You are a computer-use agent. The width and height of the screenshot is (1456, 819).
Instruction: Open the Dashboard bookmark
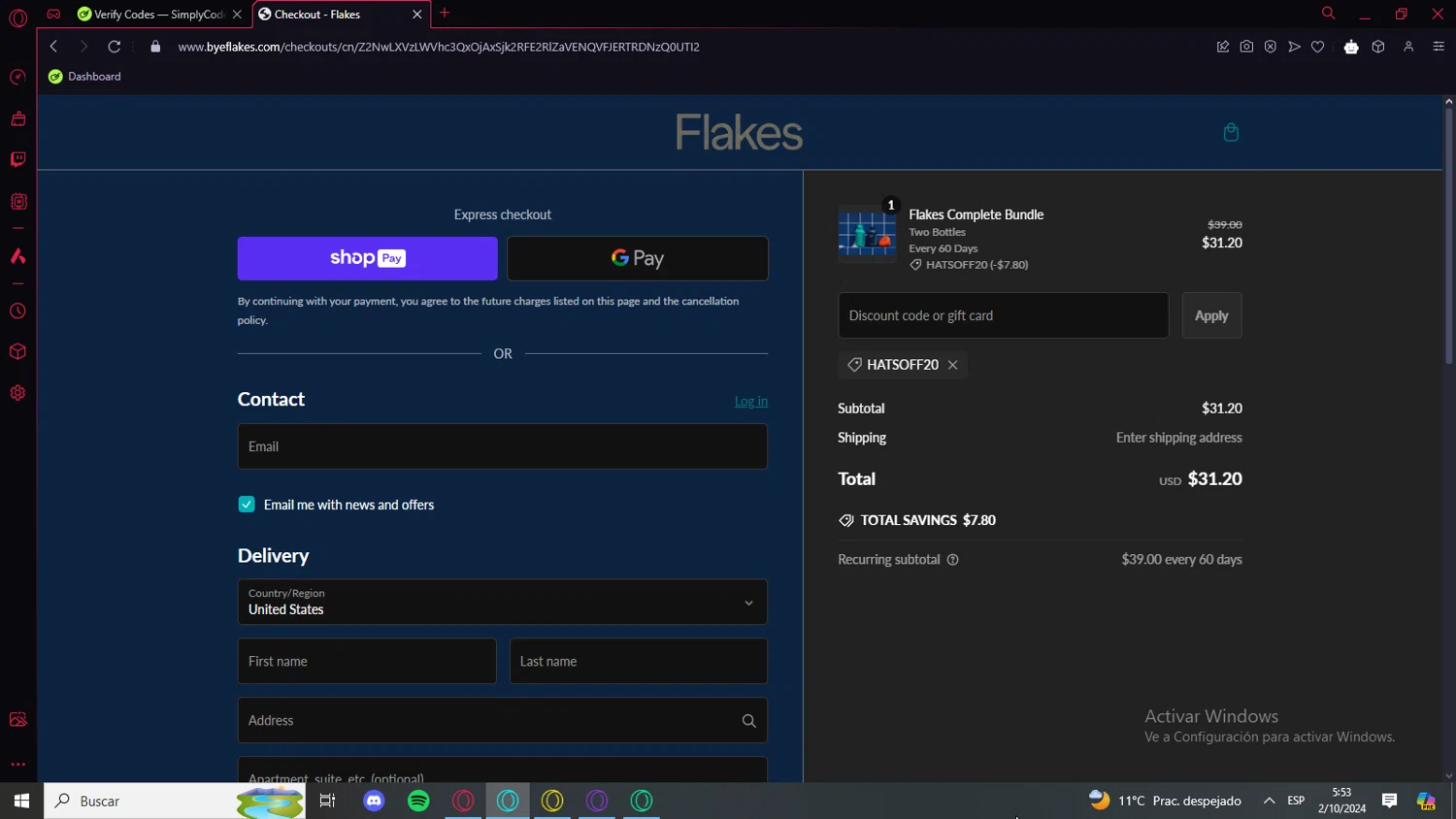coord(85,77)
